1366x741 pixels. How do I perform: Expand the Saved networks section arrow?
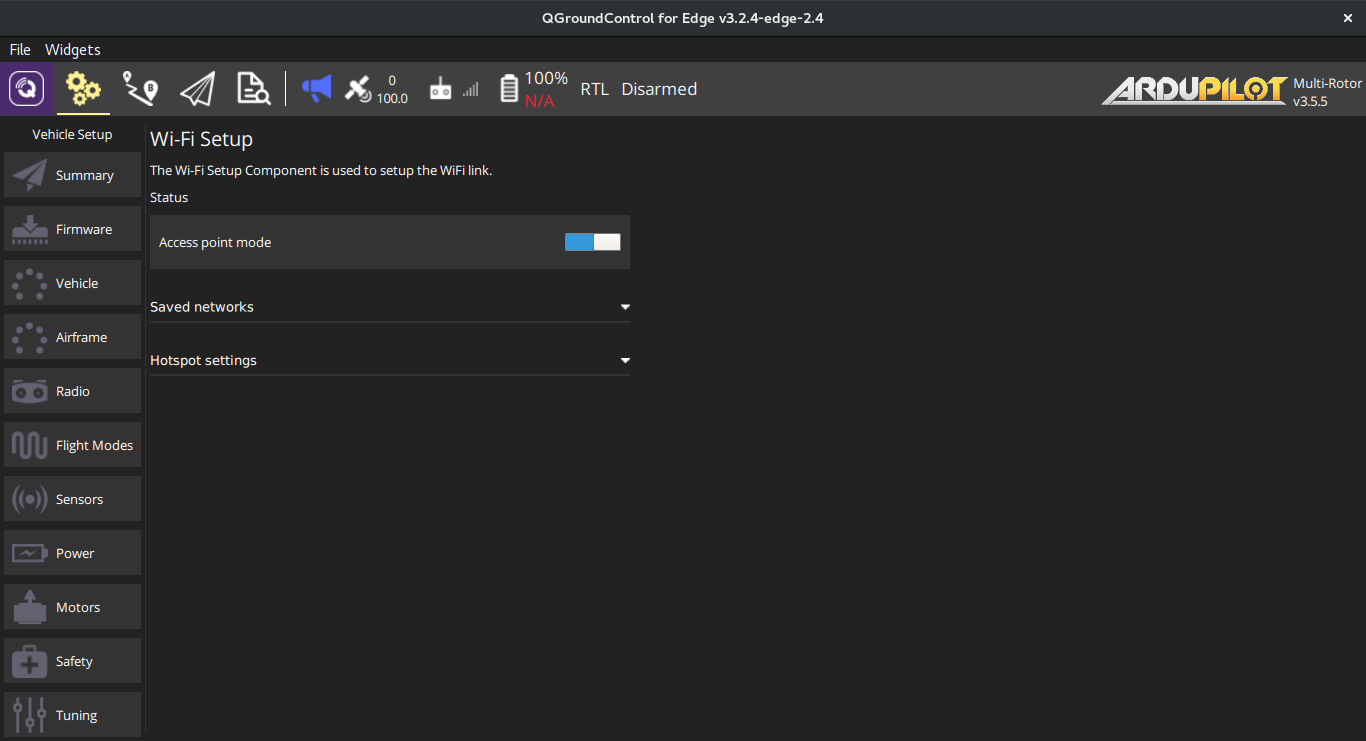point(625,307)
